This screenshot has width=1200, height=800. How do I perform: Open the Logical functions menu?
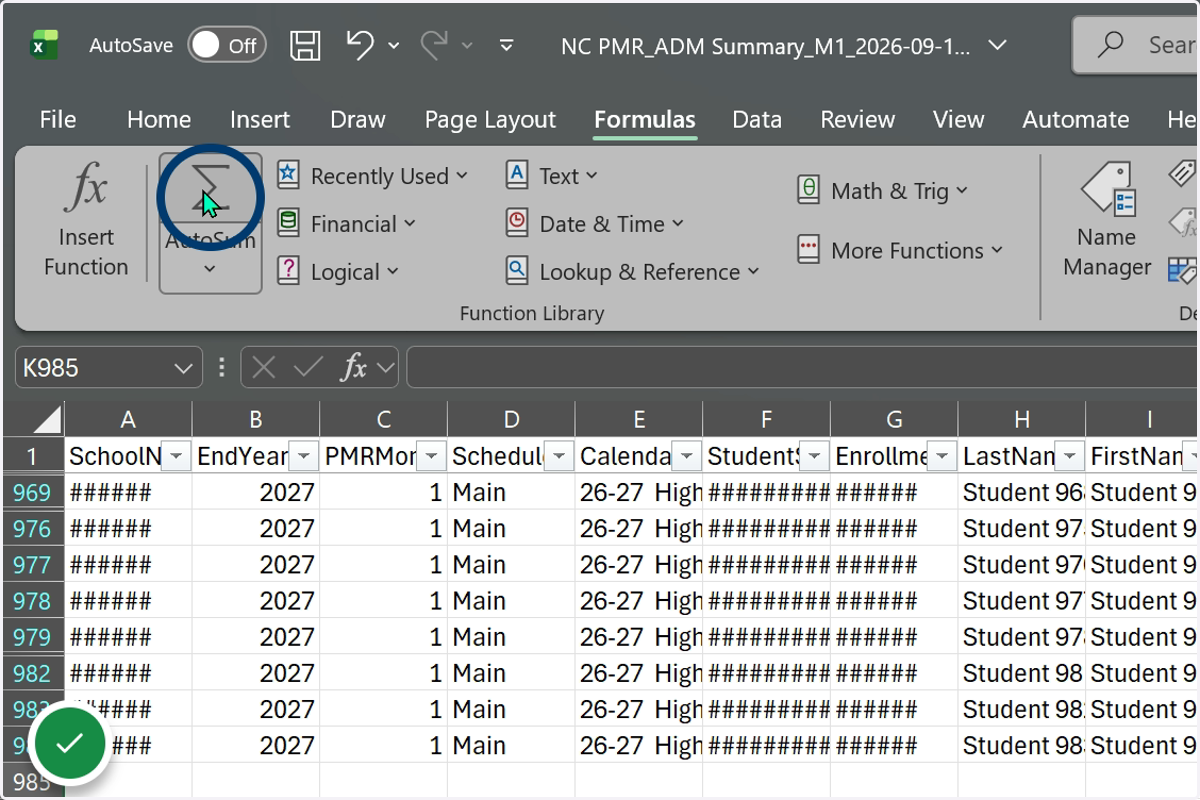click(338, 272)
